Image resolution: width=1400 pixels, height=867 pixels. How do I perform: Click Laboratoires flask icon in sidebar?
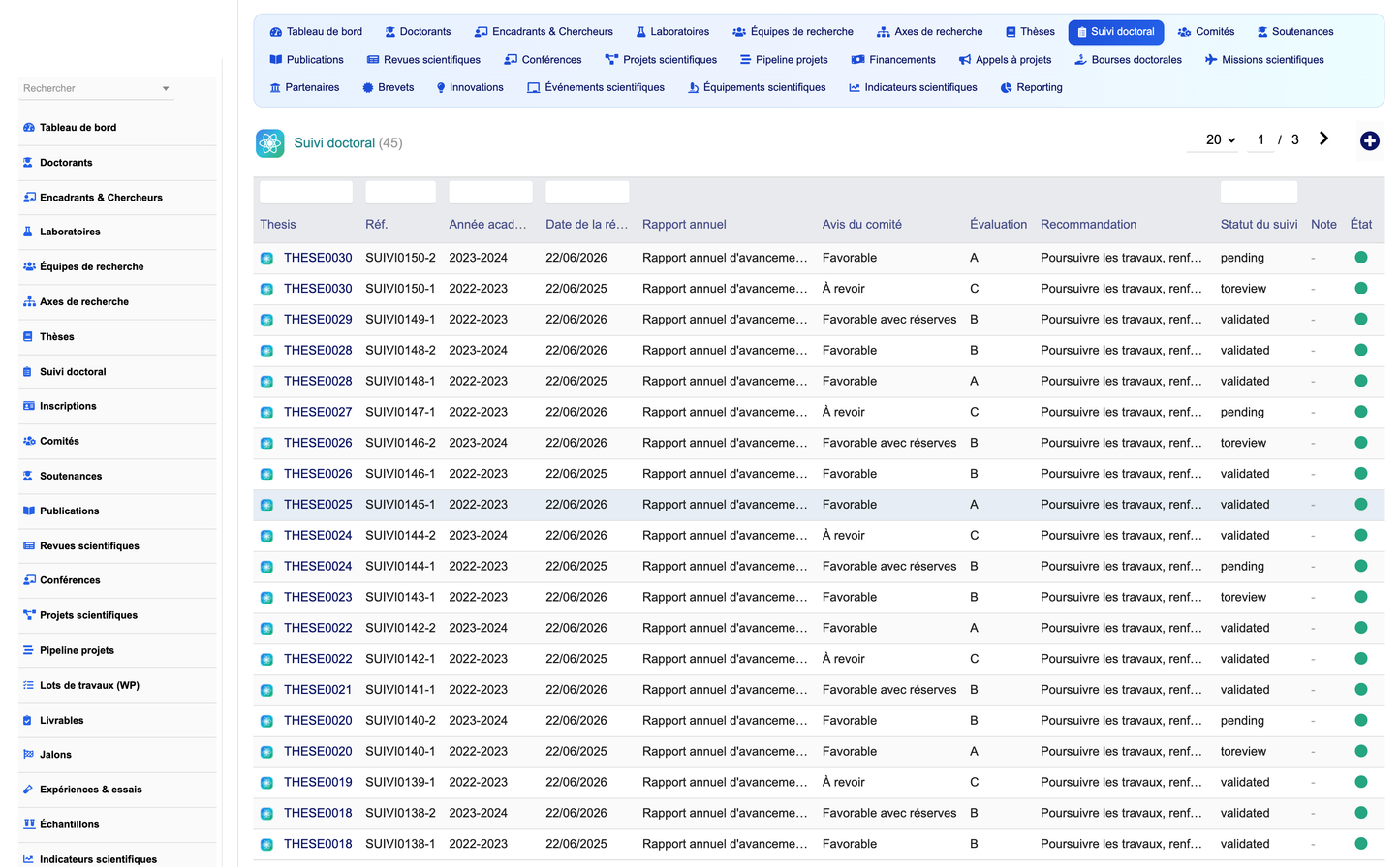pyautogui.click(x=29, y=232)
